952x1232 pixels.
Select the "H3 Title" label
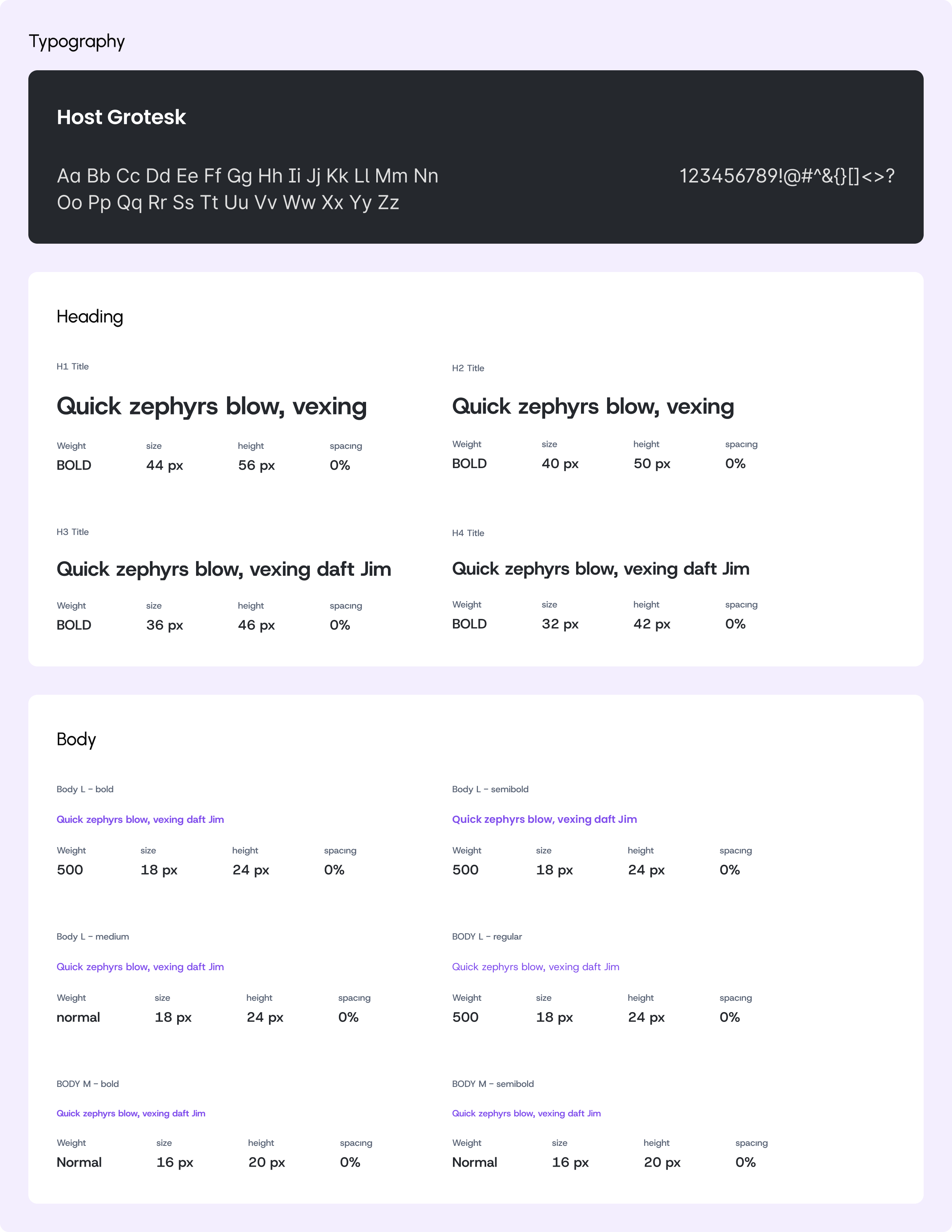click(x=73, y=532)
